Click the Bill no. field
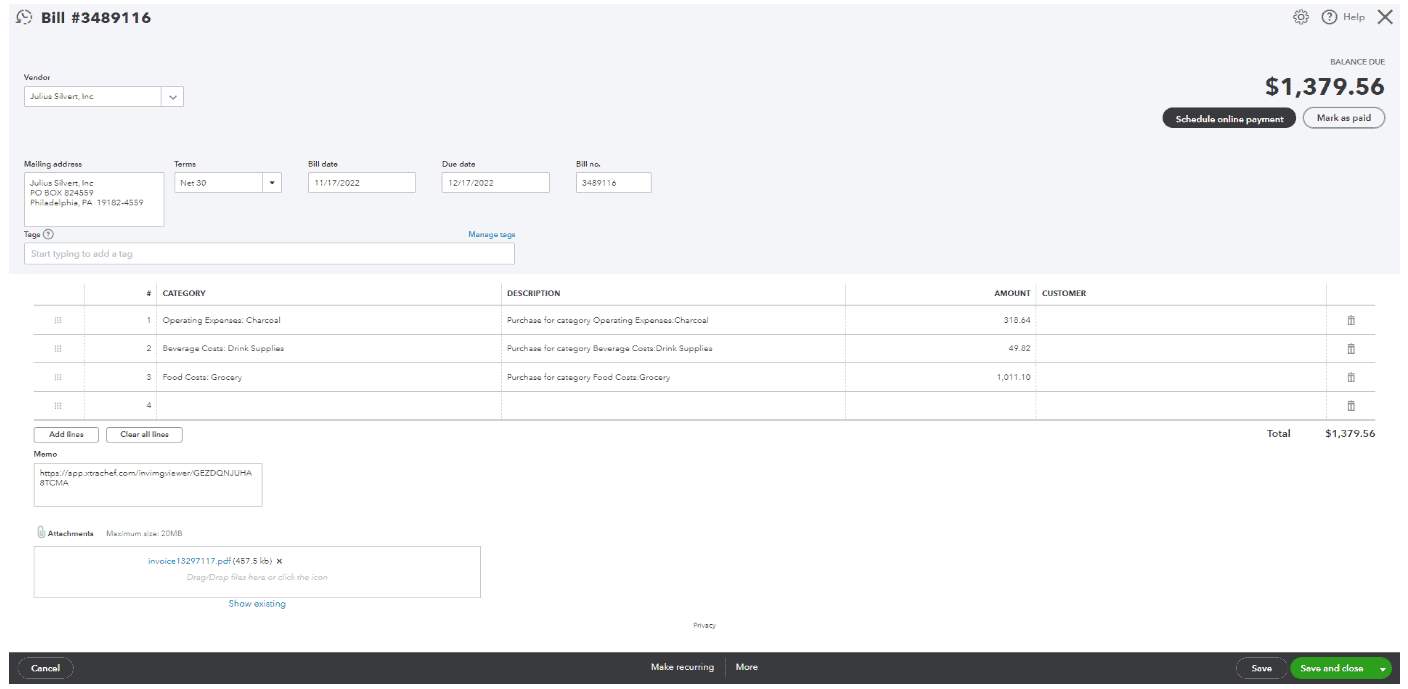This screenshot has width=1408, height=689. click(613, 183)
